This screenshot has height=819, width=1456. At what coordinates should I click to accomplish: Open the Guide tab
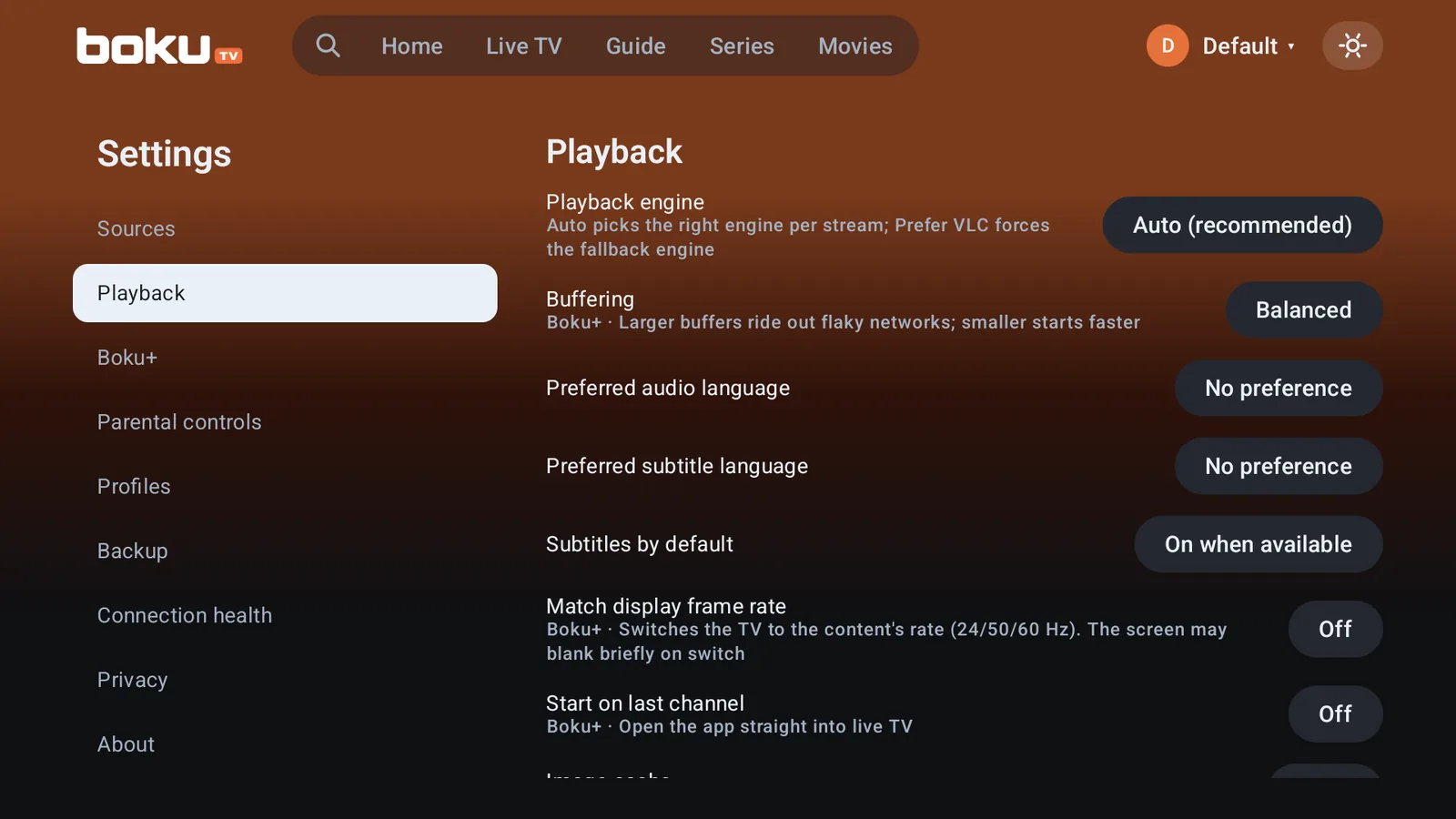(636, 46)
